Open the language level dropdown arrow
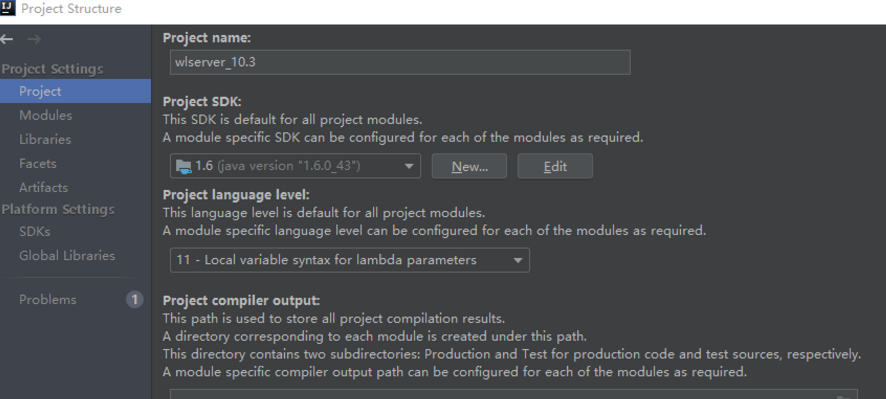The image size is (886, 399). (518, 260)
